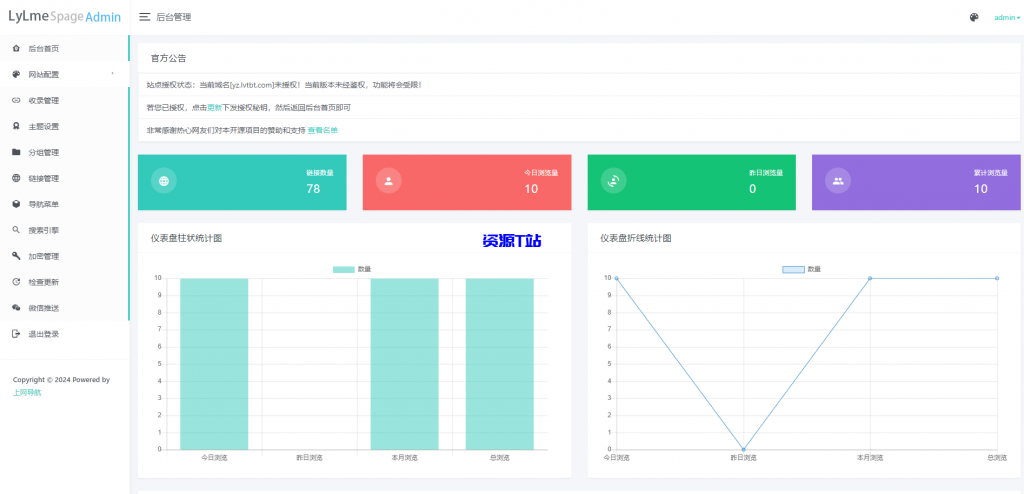Click the 仪表盘折线统计图 title

[x=635, y=239]
